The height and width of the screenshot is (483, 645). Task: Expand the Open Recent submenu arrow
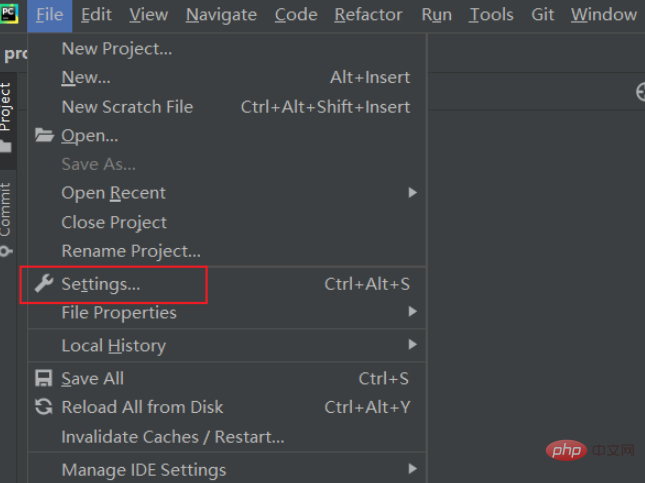point(412,193)
